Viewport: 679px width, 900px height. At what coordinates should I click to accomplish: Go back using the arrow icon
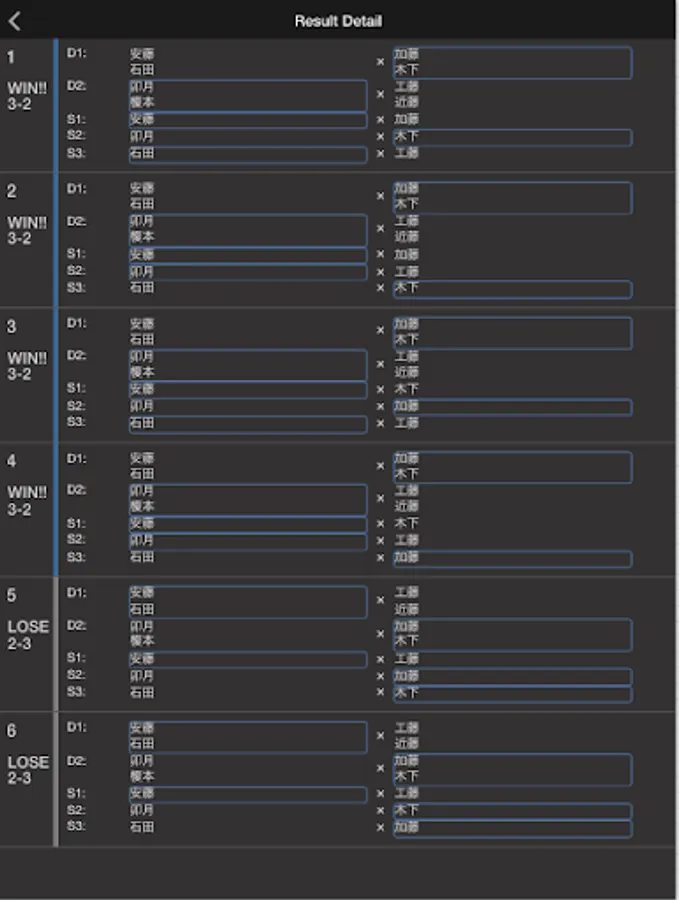point(15,21)
